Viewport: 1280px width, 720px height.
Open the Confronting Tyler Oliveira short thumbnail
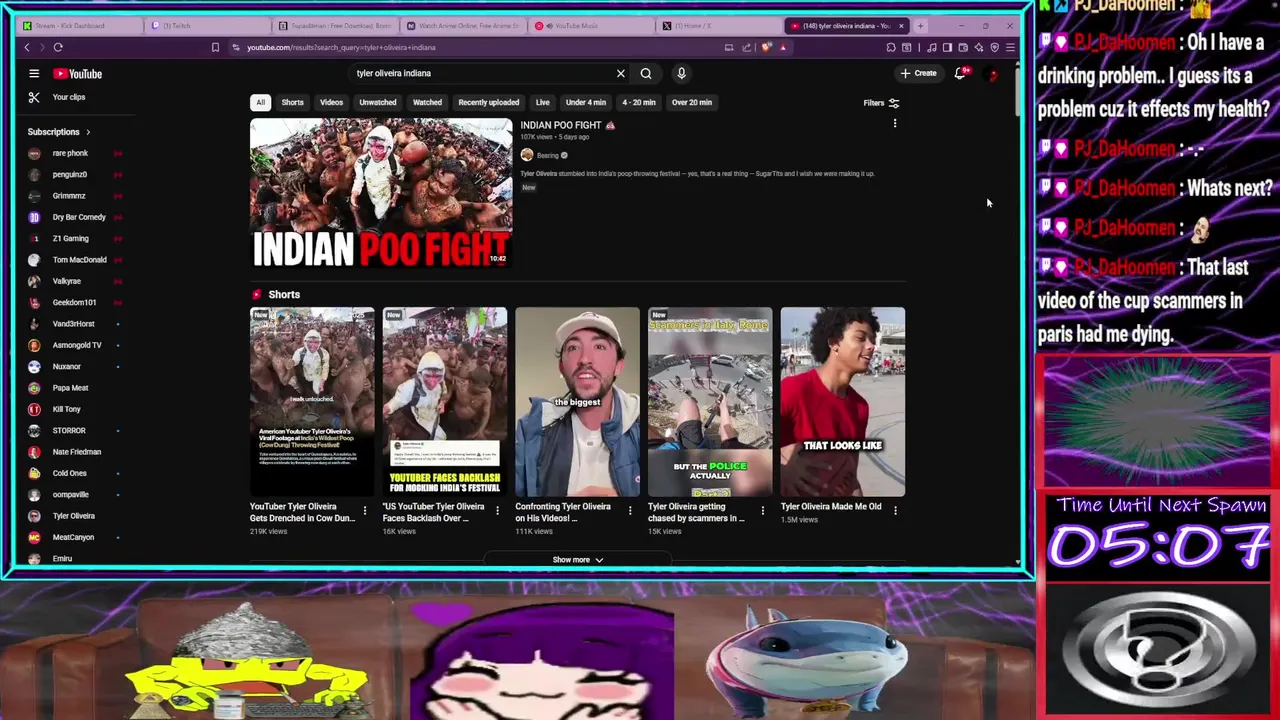coord(577,402)
